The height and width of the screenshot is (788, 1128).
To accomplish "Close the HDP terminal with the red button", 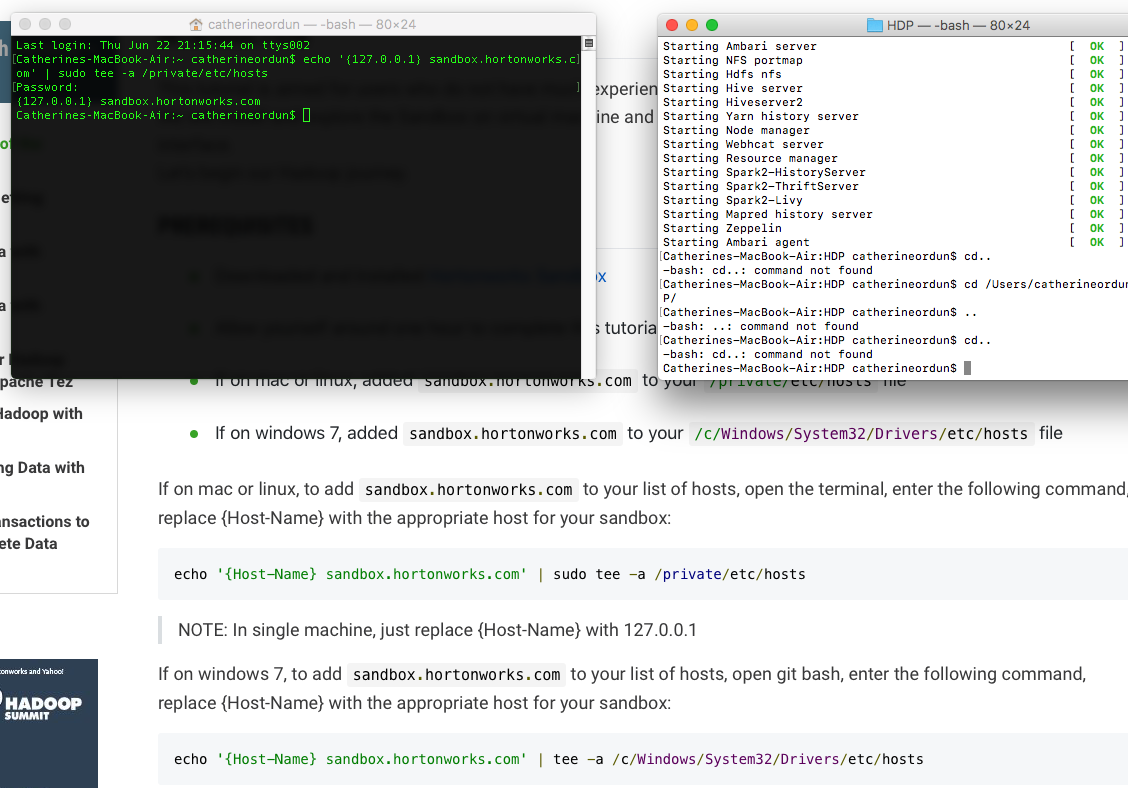I will click(672, 25).
